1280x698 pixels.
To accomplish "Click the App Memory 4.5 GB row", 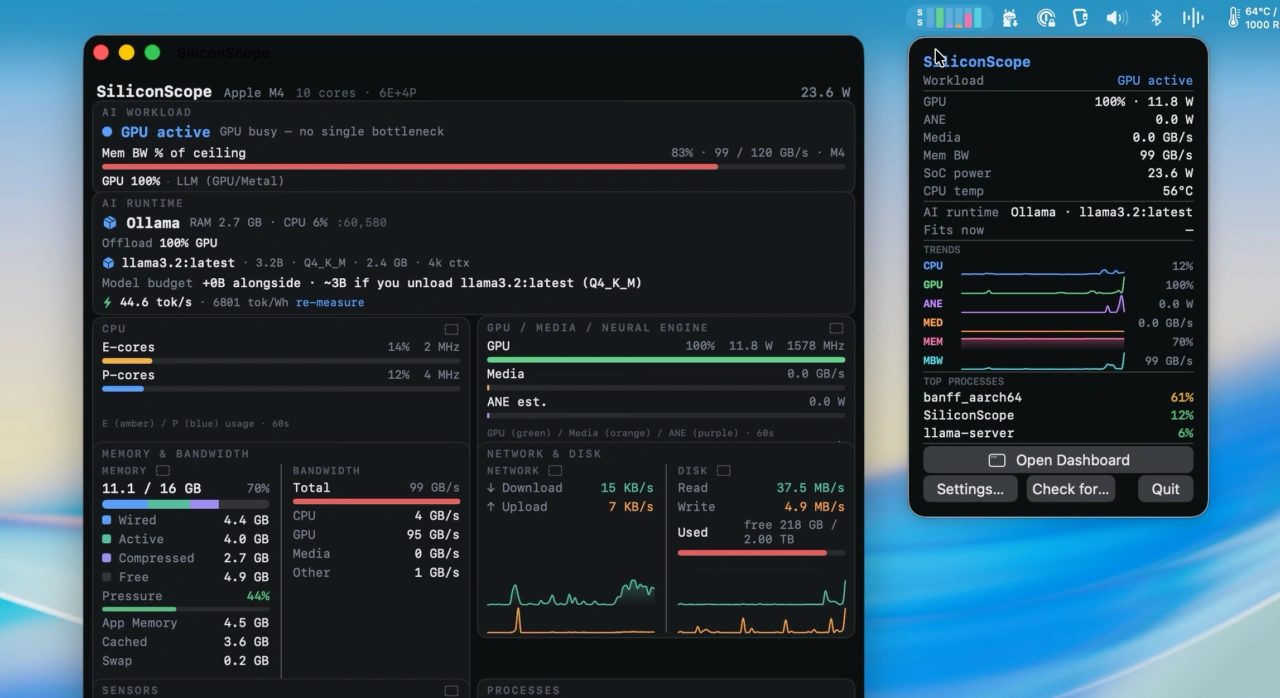I will [x=185, y=623].
